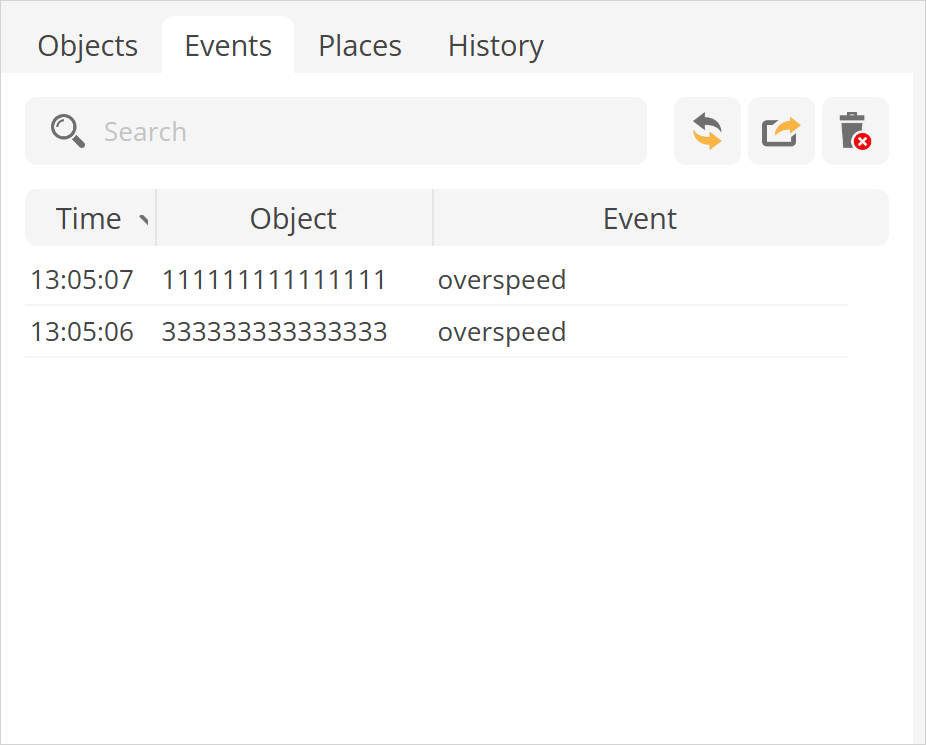
Task: Click the delete all events trash icon
Action: pyautogui.click(x=855, y=131)
